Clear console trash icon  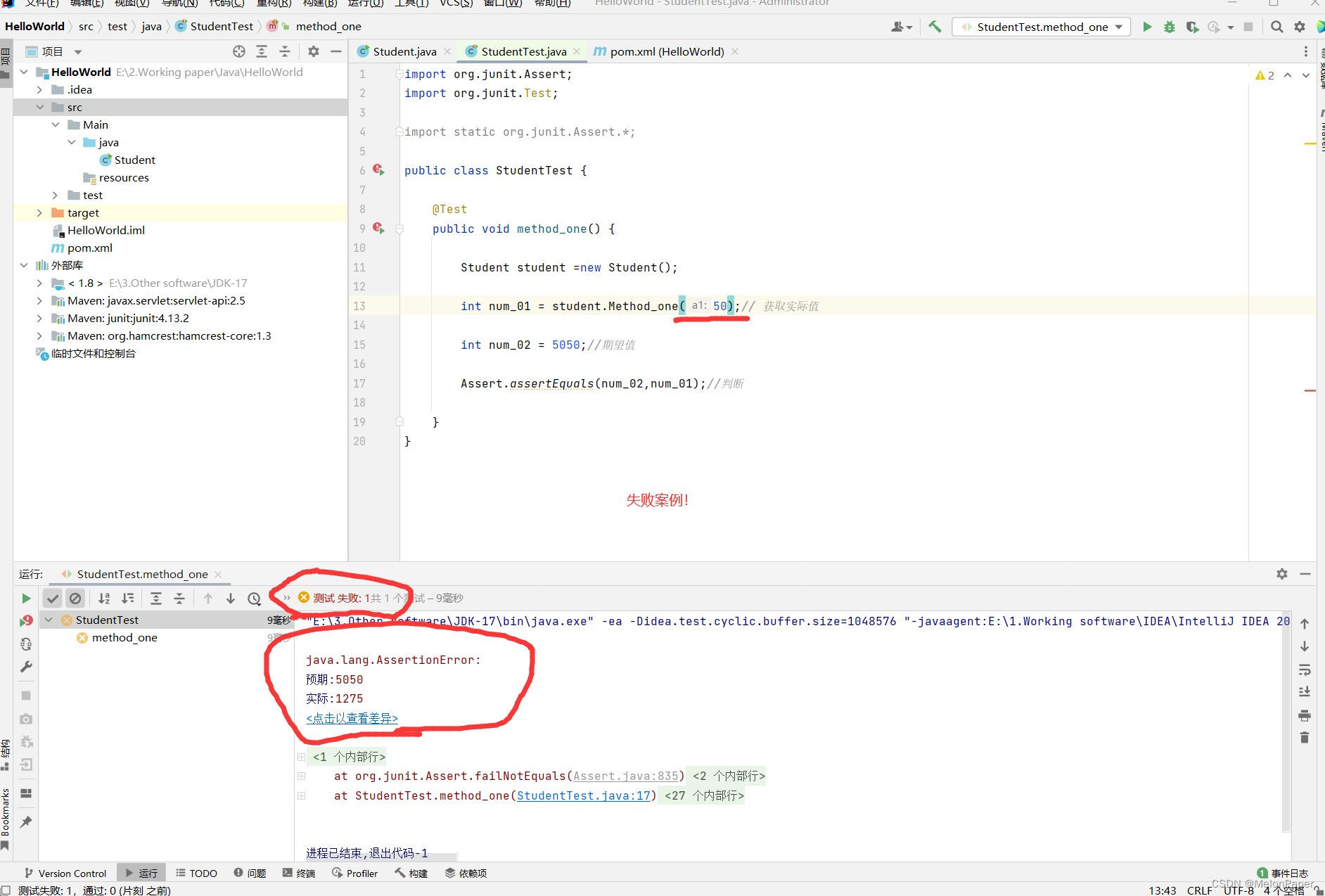(x=1305, y=738)
